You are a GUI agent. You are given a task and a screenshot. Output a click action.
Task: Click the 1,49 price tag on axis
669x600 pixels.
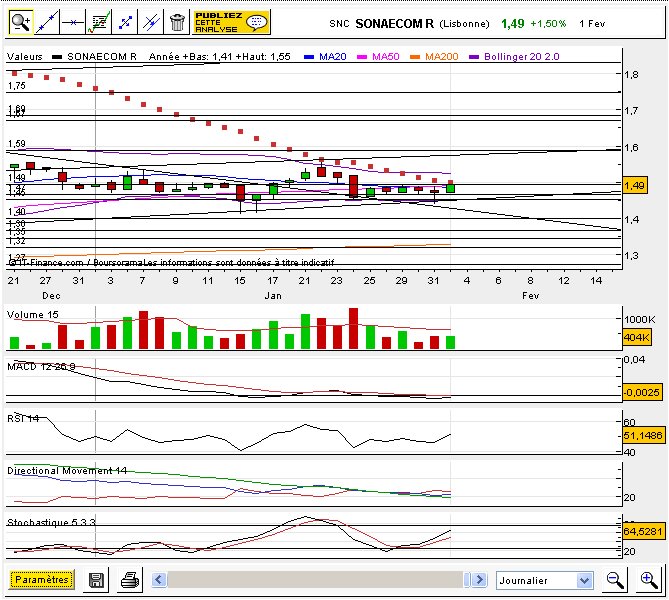pos(634,186)
